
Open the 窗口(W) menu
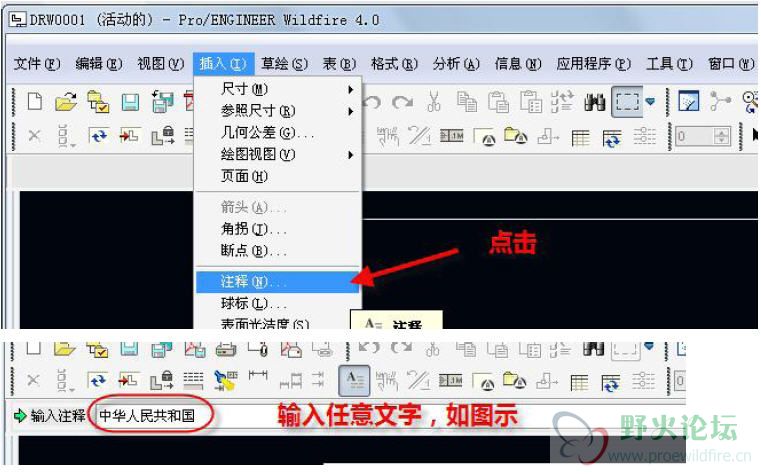730,64
